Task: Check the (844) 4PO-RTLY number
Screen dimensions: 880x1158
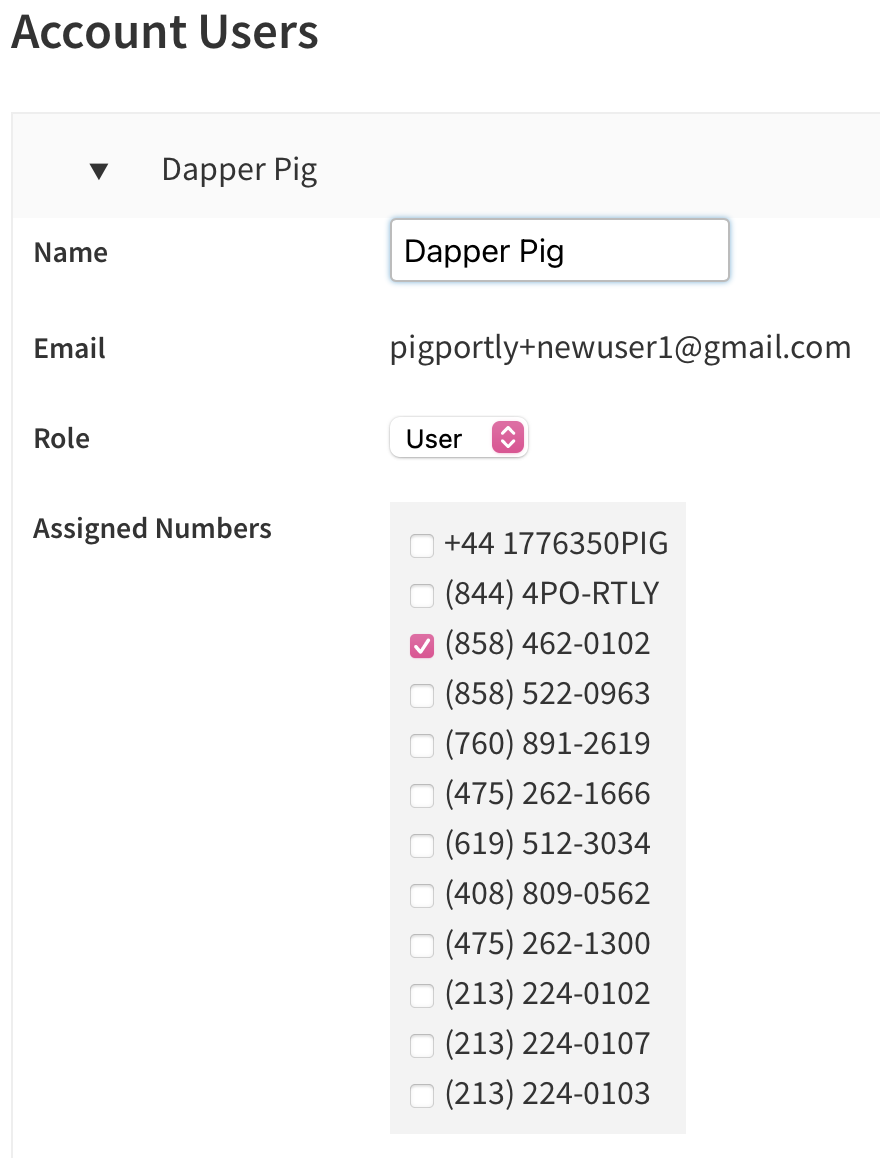Action: (x=422, y=596)
